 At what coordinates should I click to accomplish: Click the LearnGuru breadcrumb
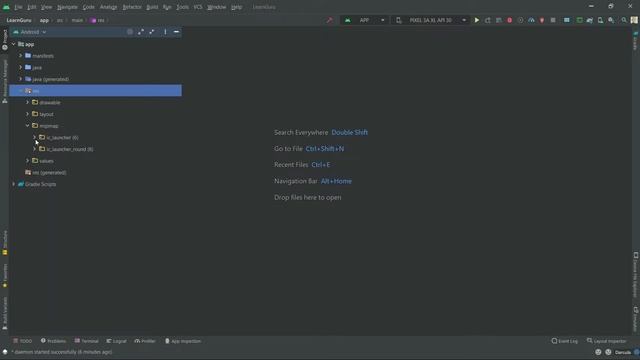(19, 20)
